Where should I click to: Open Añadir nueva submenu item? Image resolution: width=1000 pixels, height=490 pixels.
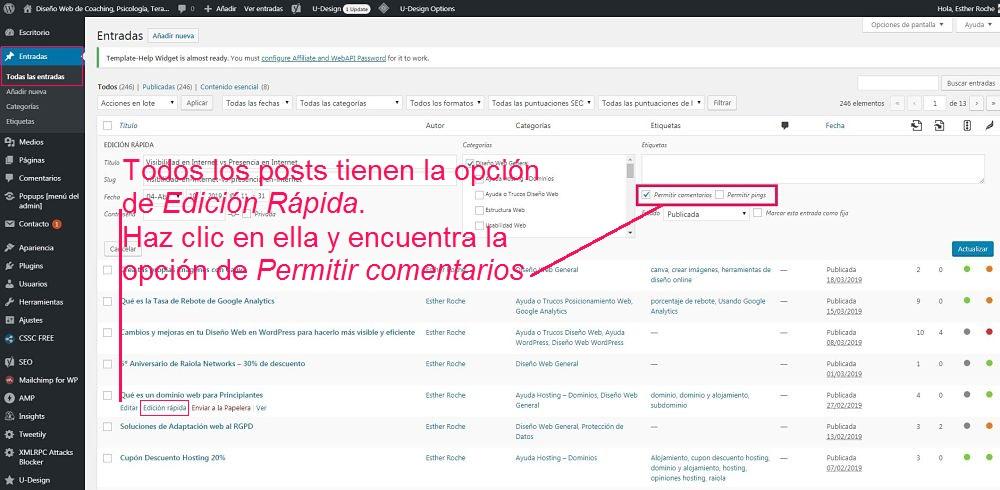tap(26, 92)
